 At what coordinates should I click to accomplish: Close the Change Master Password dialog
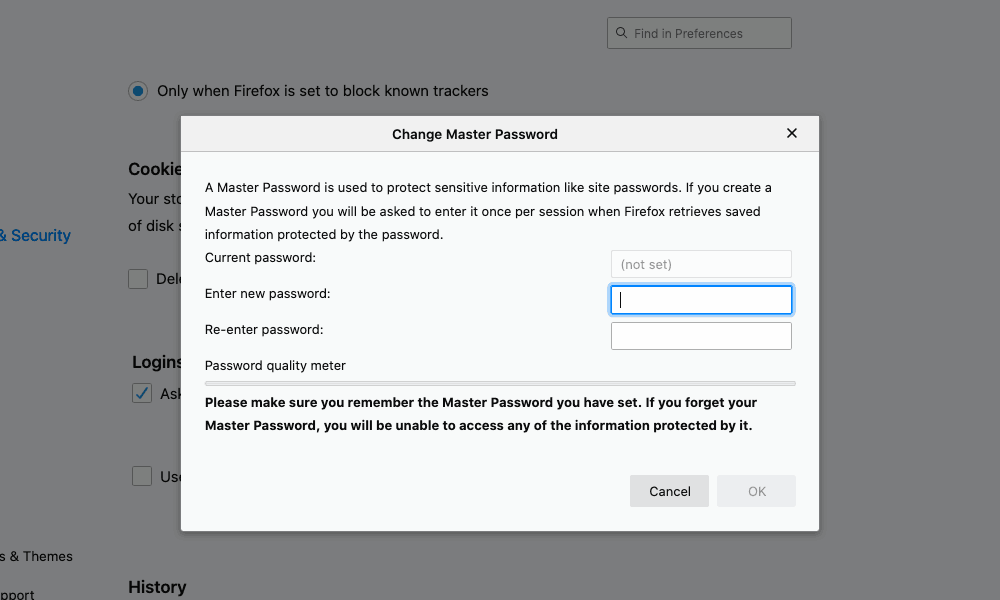[x=791, y=133]
